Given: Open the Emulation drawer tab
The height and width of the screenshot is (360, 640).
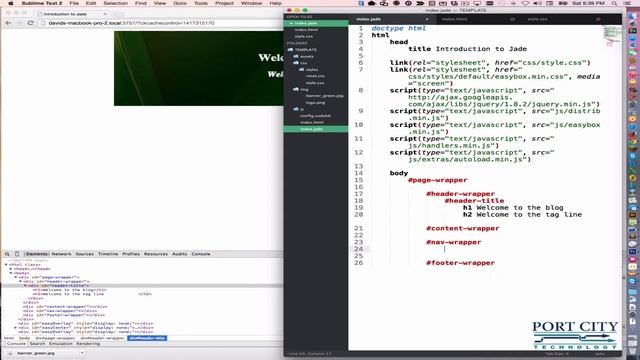Looking at the screenshot, I should click(60, 344).
